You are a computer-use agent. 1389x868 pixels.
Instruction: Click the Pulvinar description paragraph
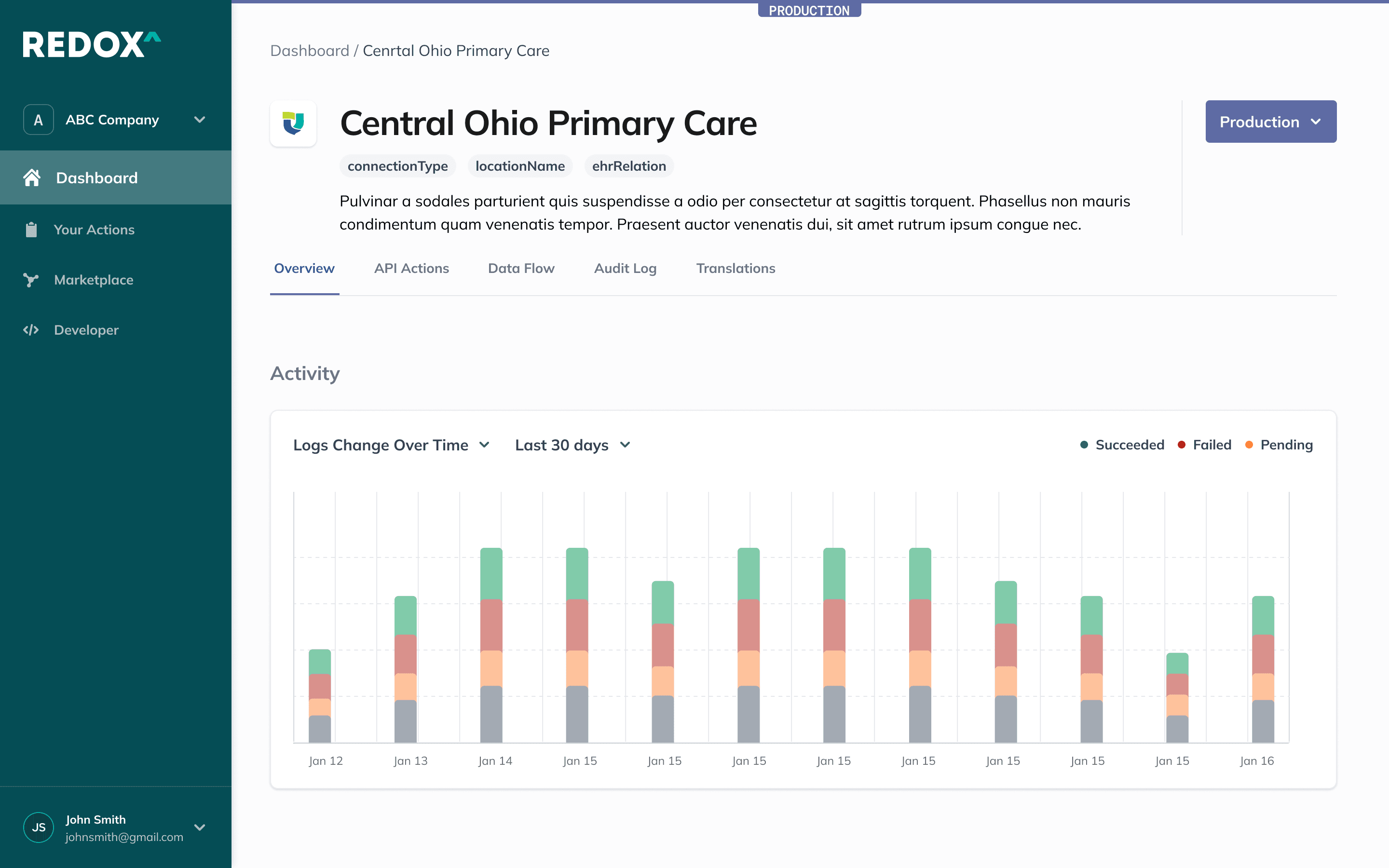tap(735, 213)
